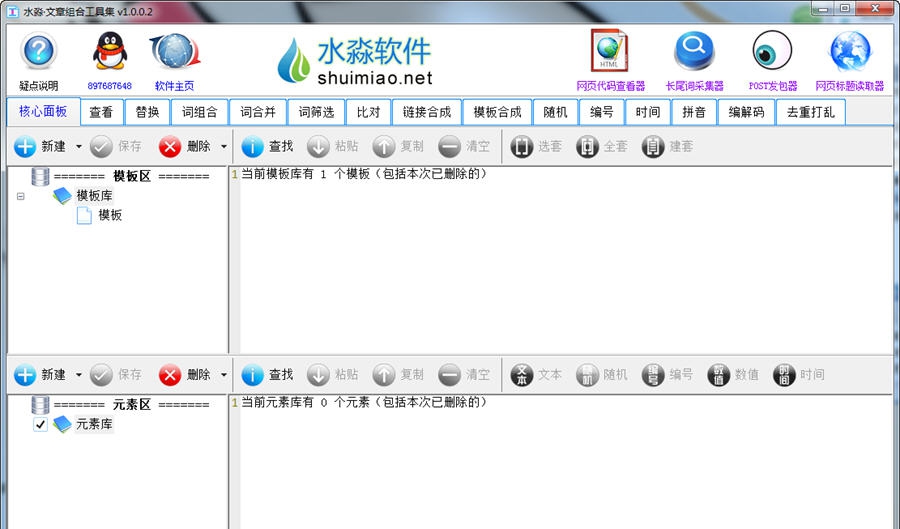Select the 模板库 tree item
This screenshot has height=529, width=900.
coord(94,196)
